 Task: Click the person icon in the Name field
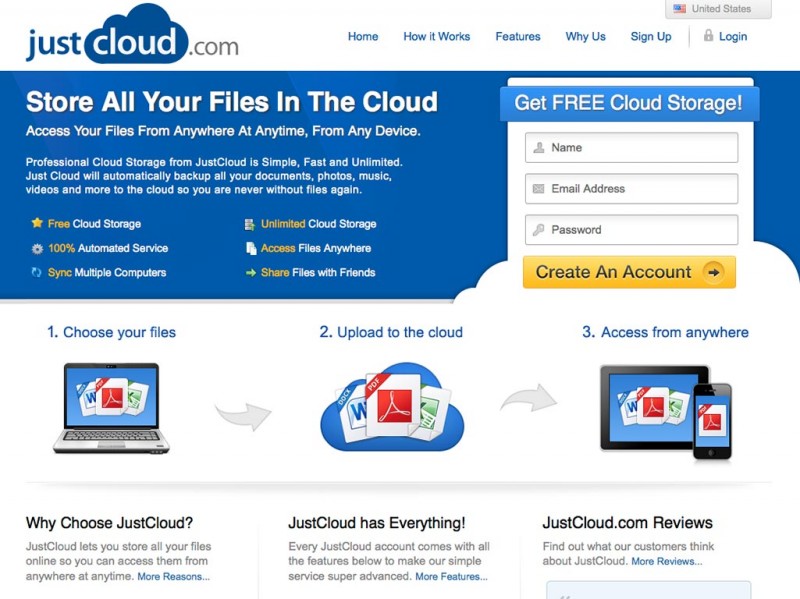tap(538, 148)
